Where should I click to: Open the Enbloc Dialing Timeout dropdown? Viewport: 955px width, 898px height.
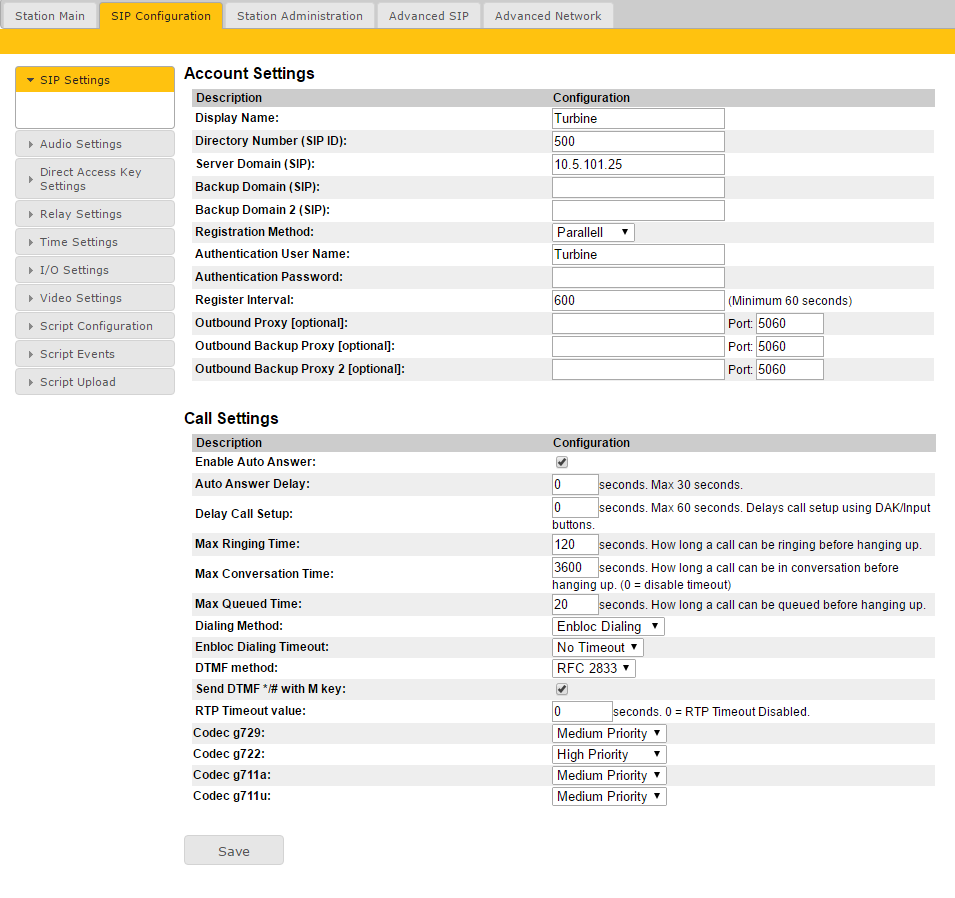pyautogui.click(x=598, y=647)
